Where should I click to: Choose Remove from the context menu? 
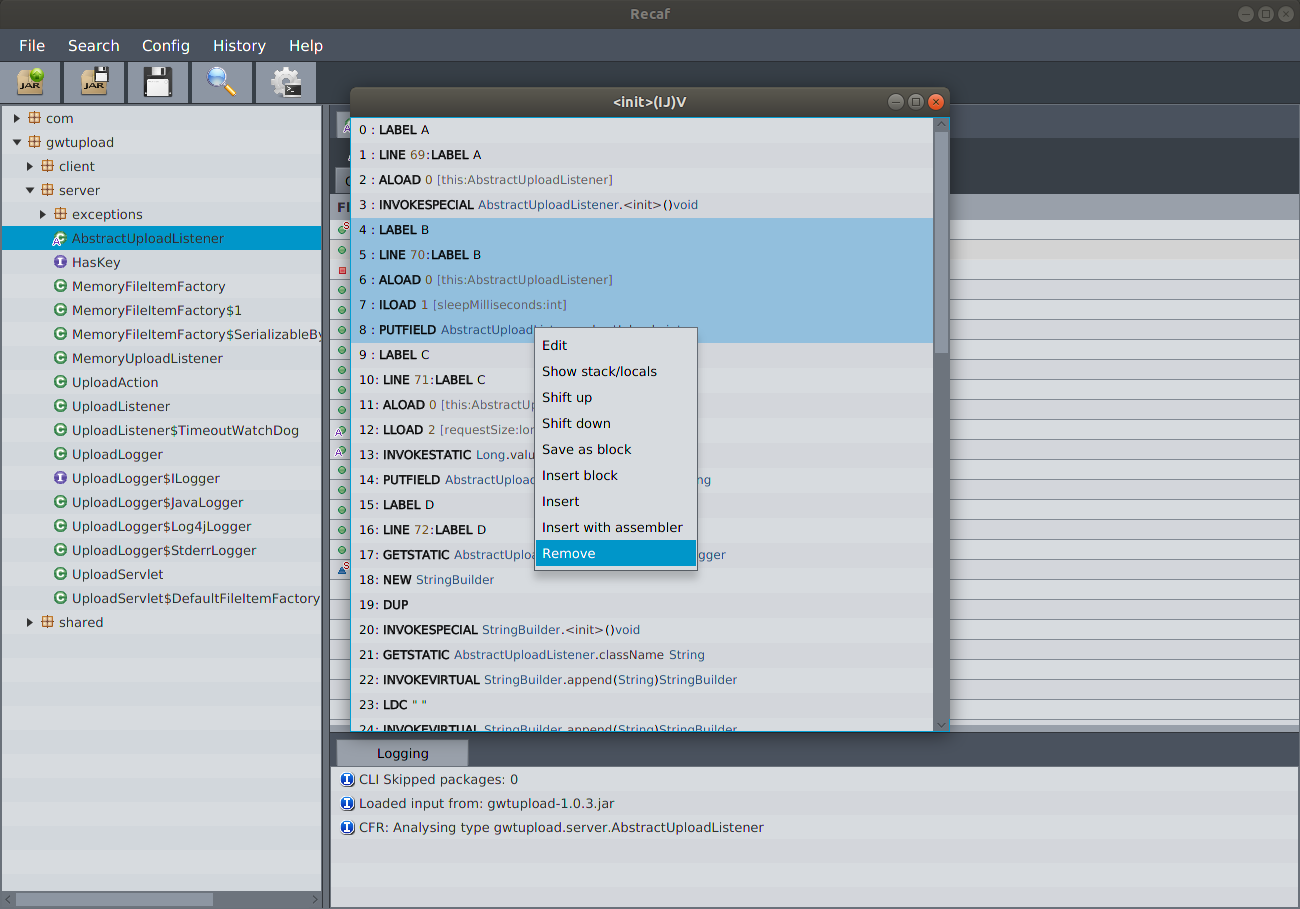point(568,553)
